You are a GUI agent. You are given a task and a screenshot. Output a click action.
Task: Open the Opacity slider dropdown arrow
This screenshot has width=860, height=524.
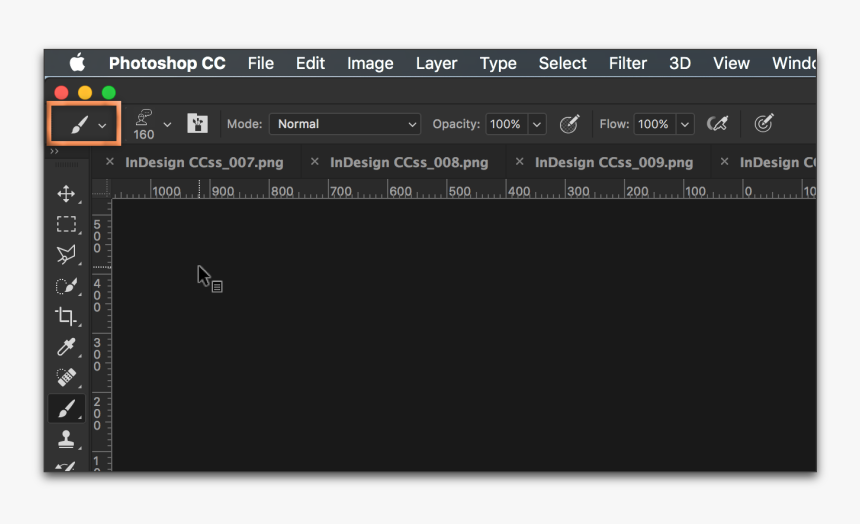(x=537, y=124)
